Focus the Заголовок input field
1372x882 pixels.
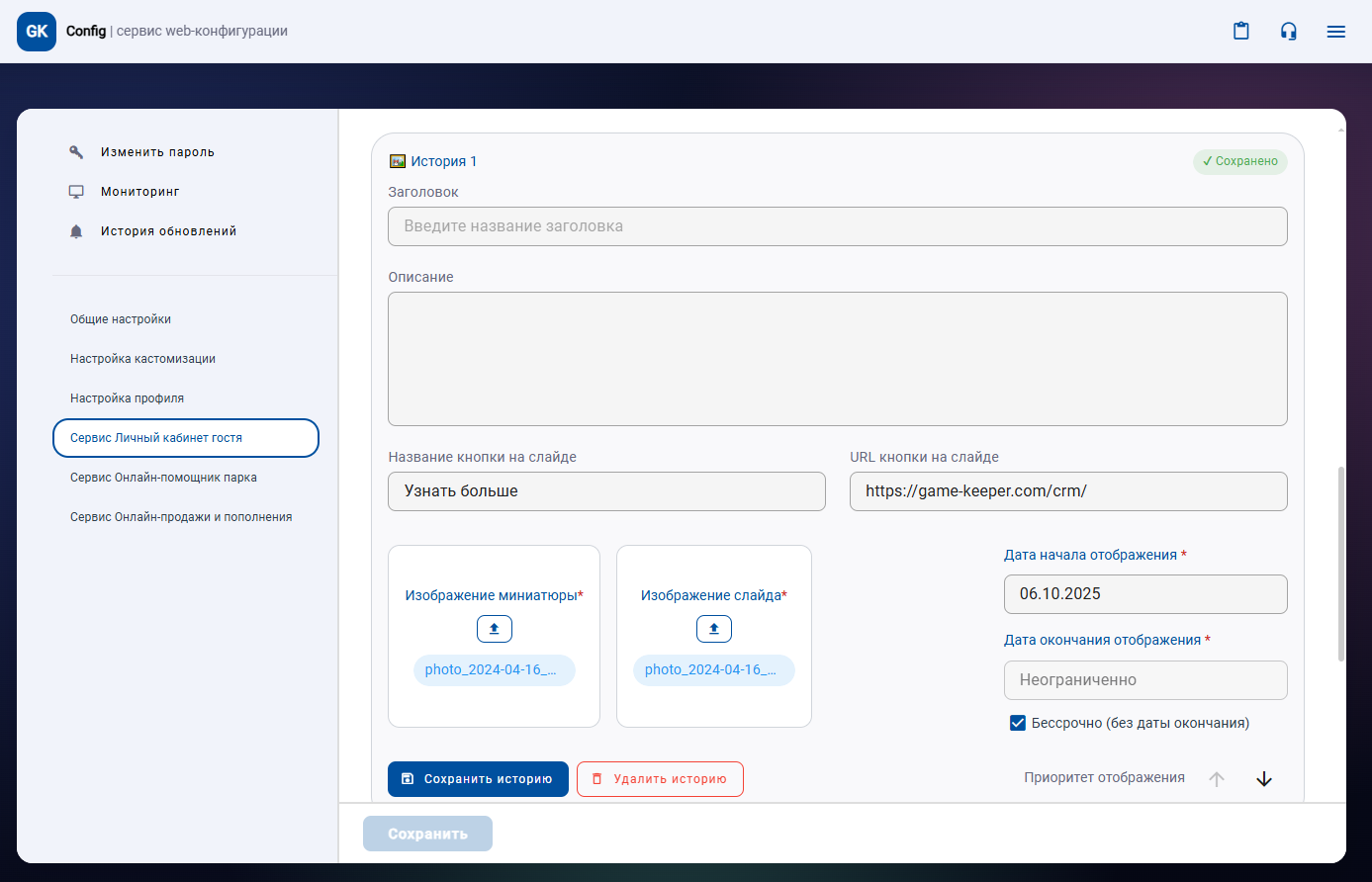pos(837,226)
